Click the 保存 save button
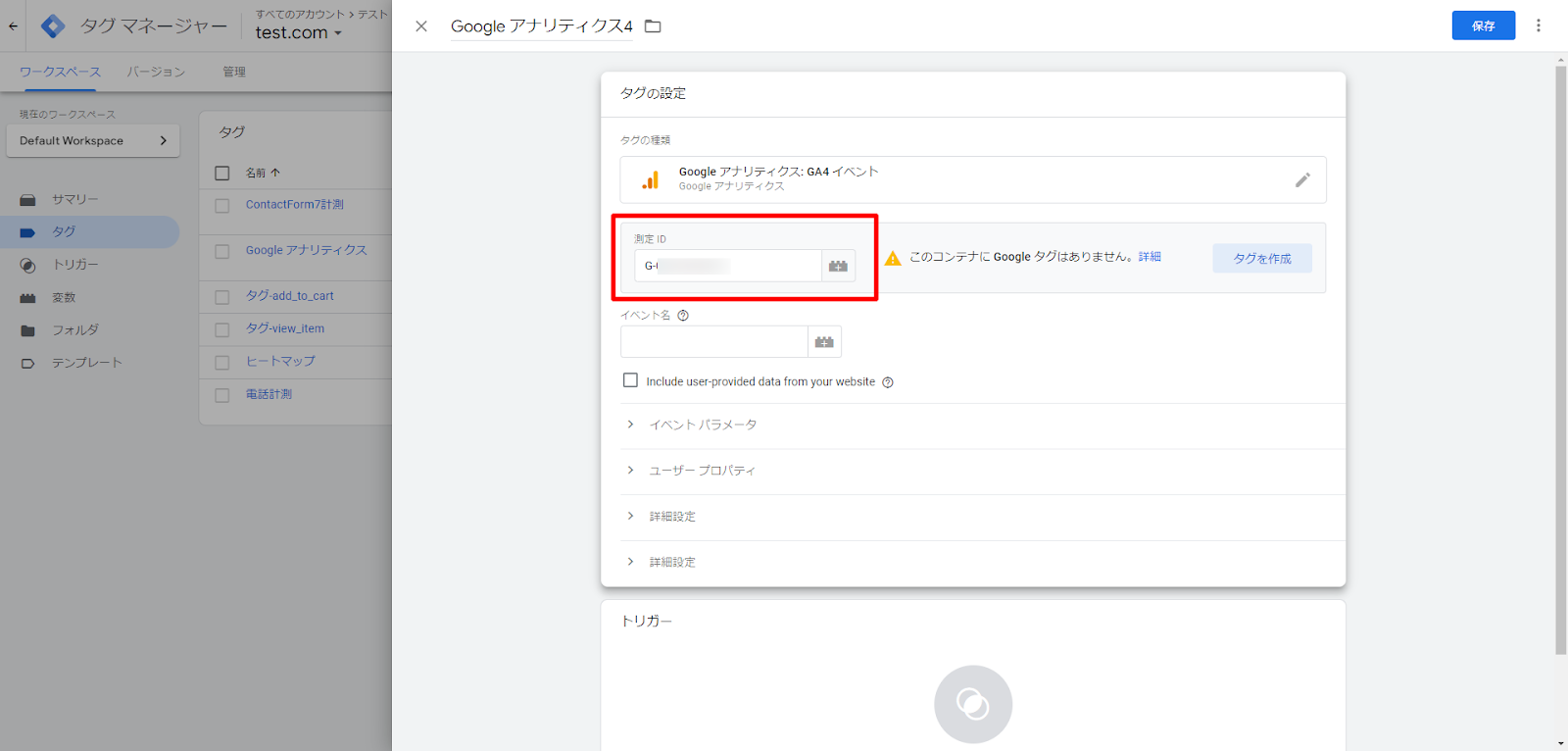This screenshot has height=751, width=1568. pos(1484,25)
